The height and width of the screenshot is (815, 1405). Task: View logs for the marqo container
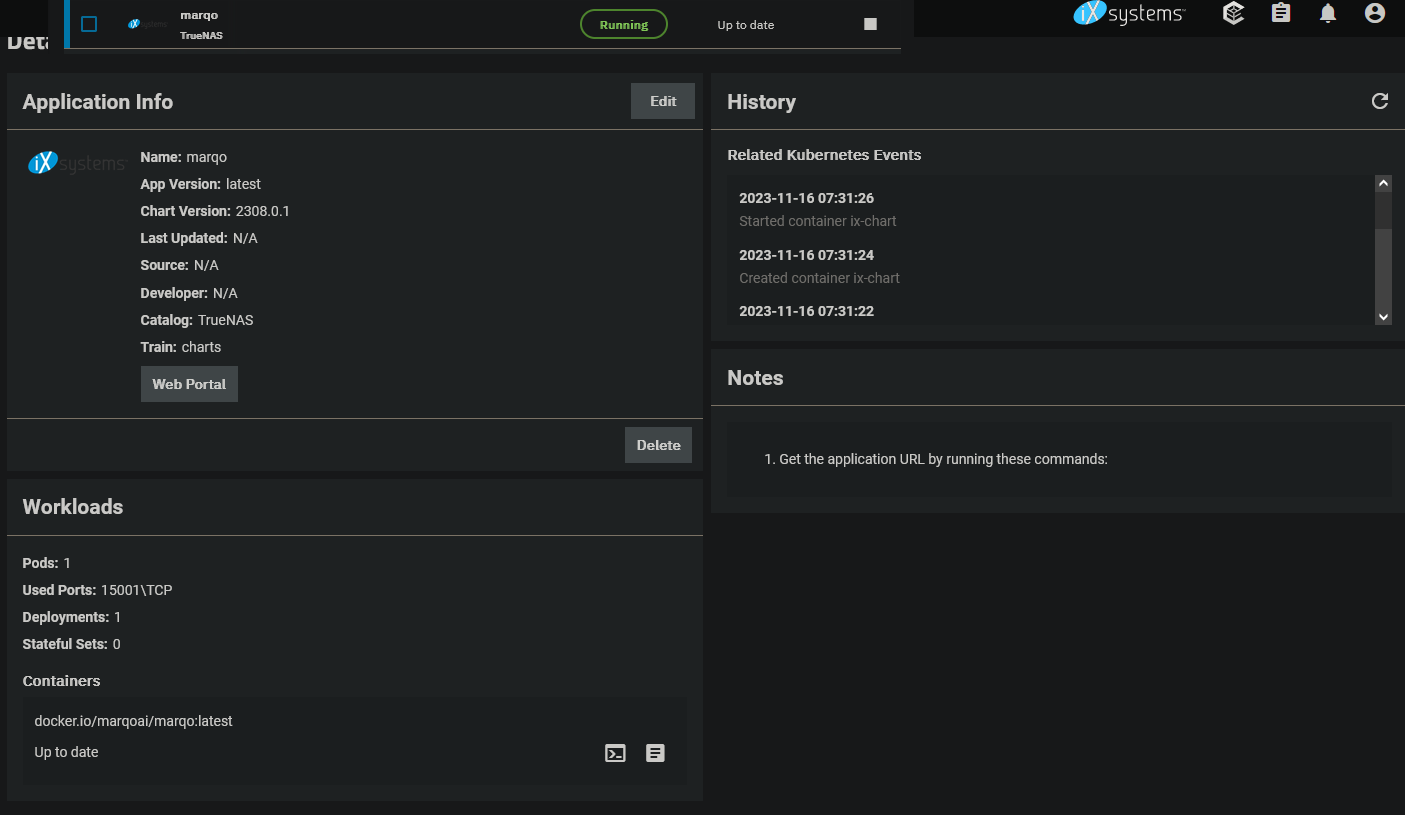coord(655,753)
